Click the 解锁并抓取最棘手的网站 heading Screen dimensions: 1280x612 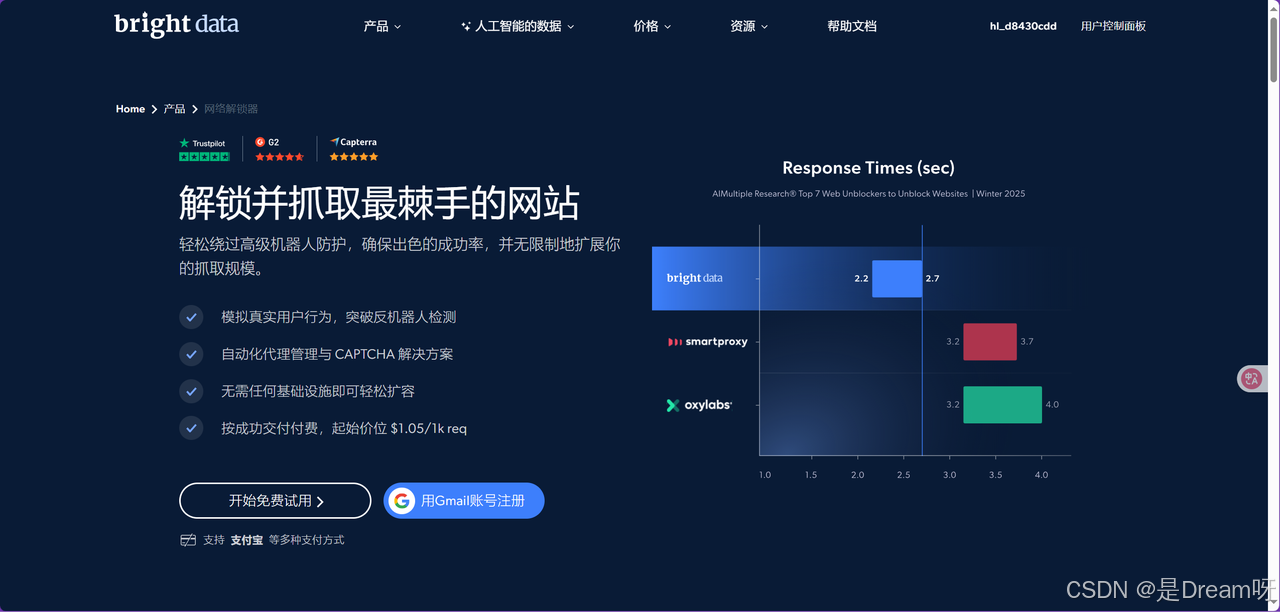tap(379, 203)
